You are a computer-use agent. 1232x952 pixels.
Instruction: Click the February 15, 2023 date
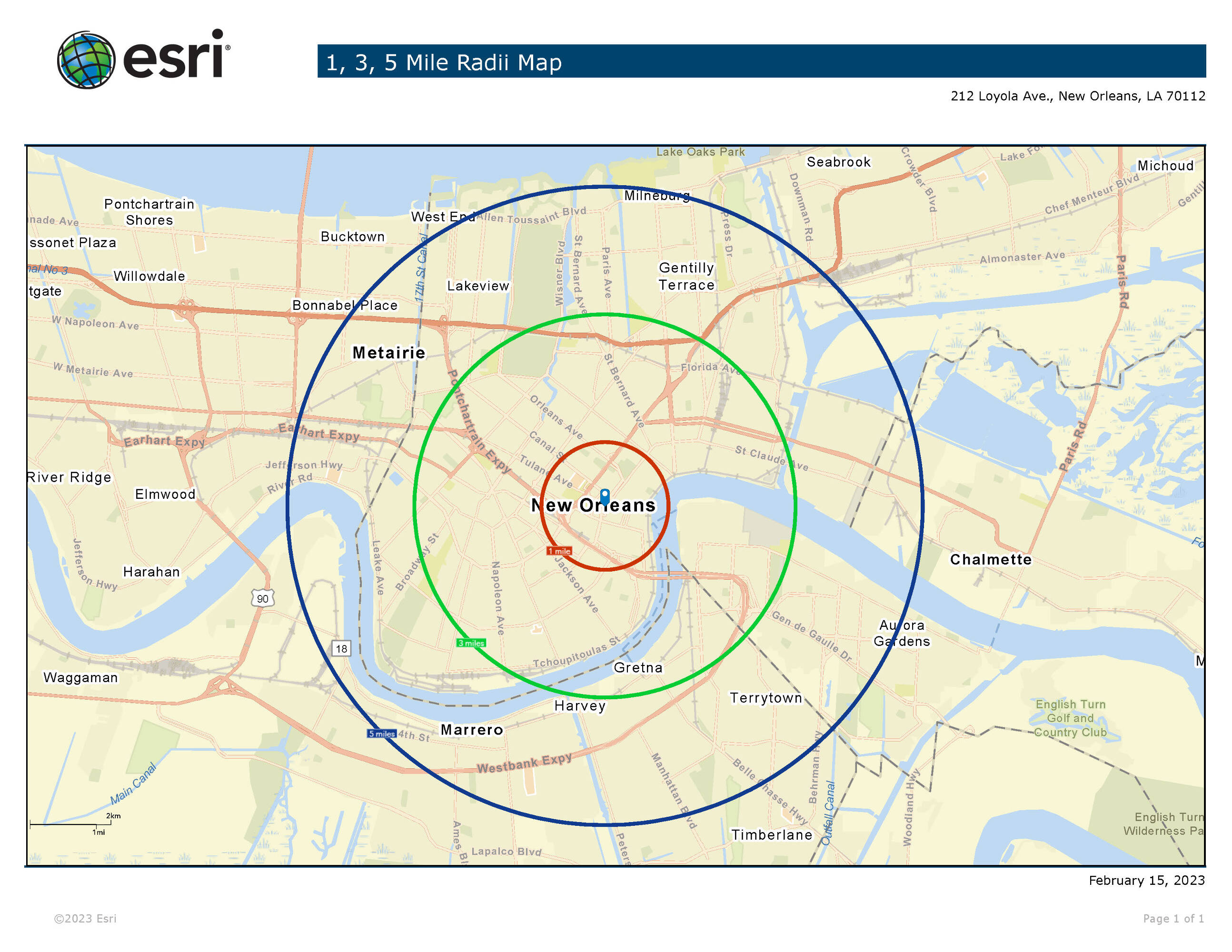click(1146, 881)
